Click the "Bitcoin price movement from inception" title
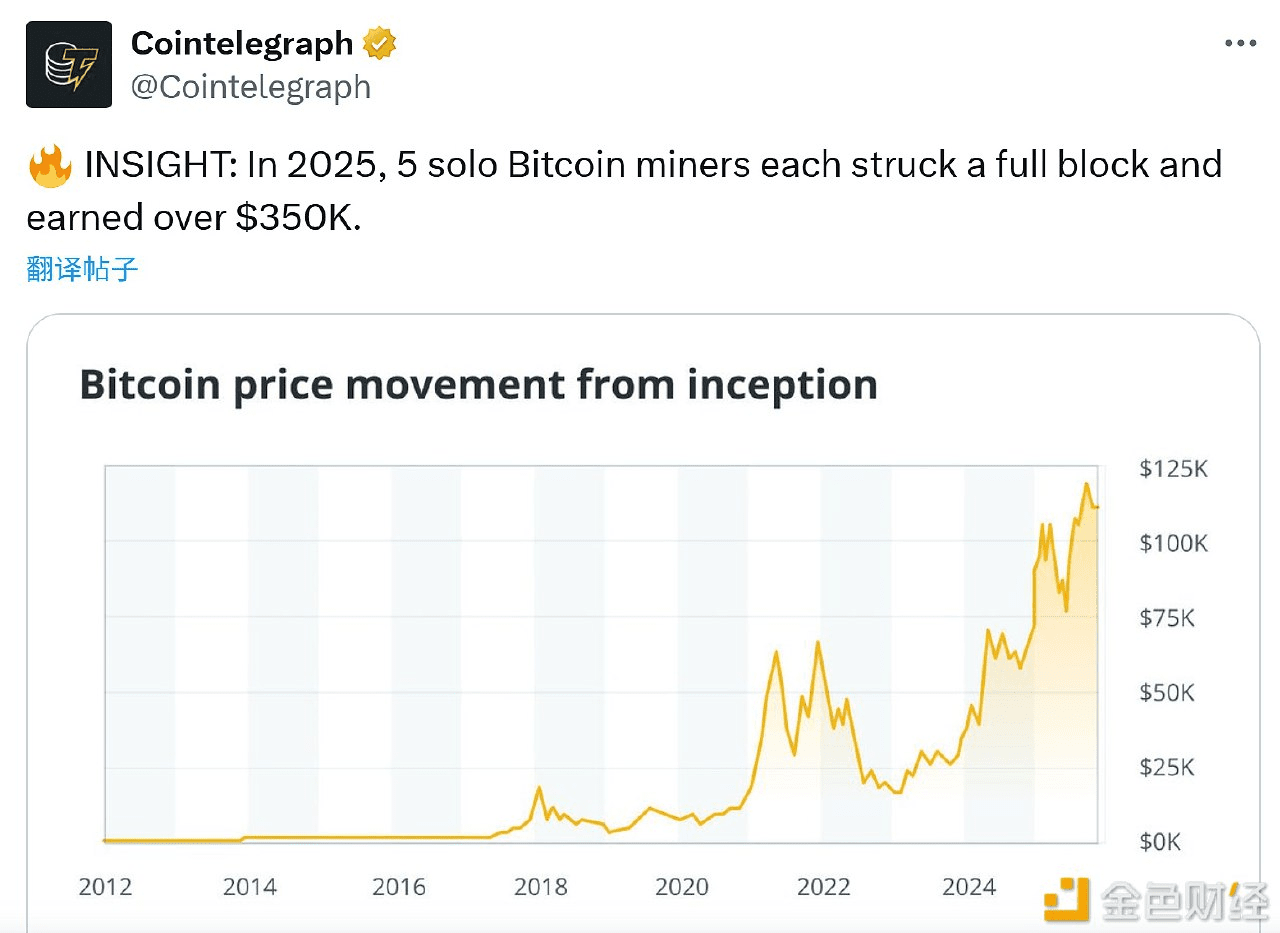This screenshot has height=933, width=1280. click(x=478, y=385)
